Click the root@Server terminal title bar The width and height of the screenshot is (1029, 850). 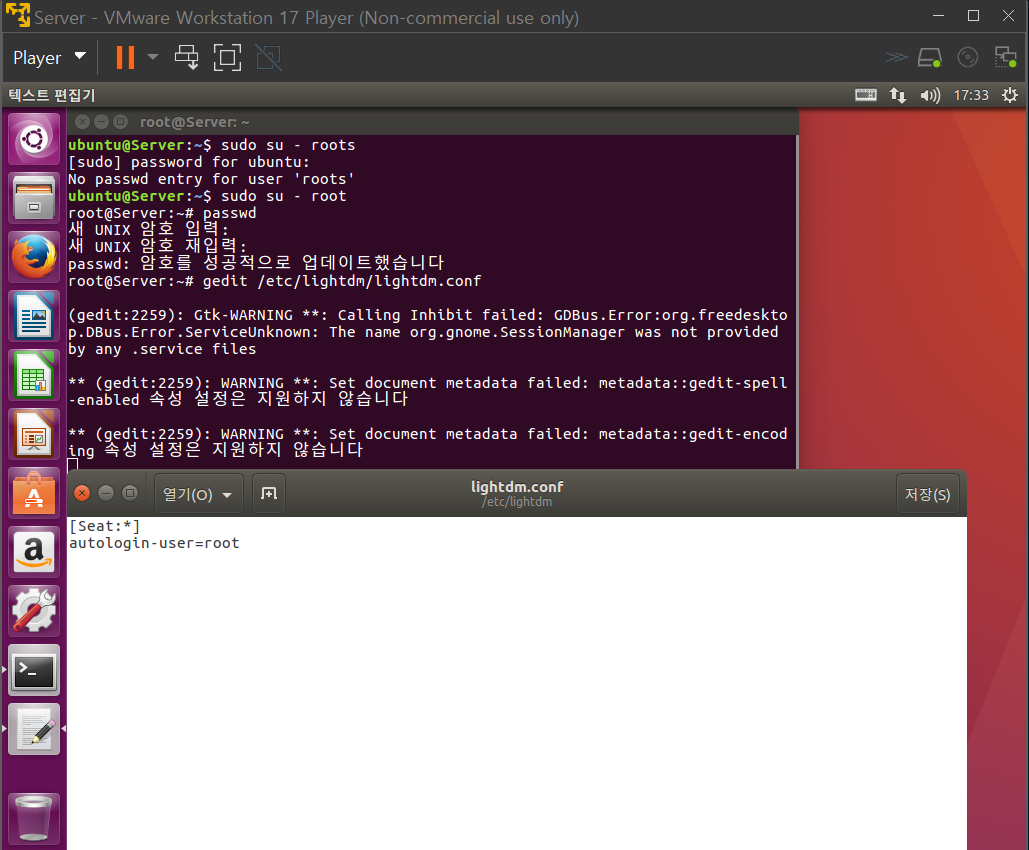point(433,122)
